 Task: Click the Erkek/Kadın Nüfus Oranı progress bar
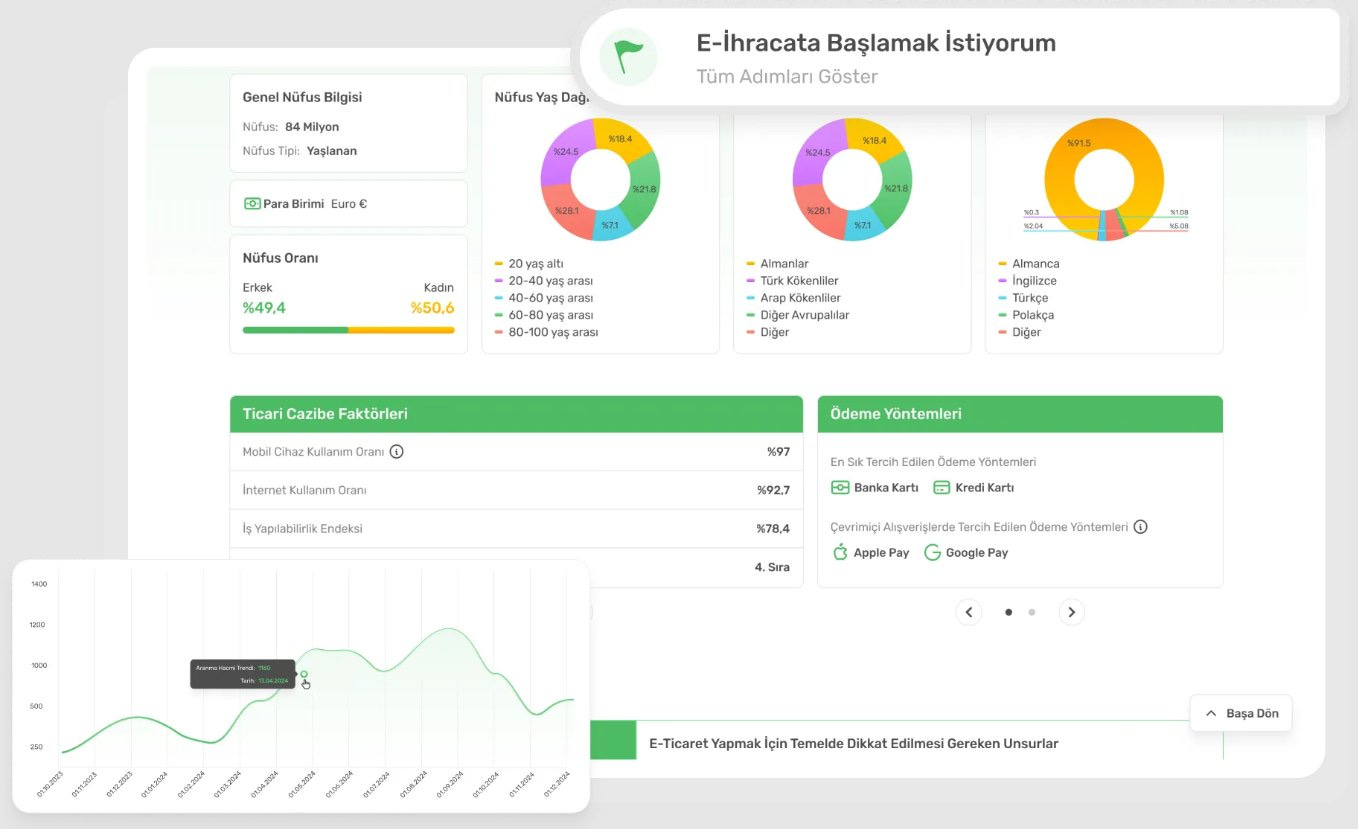point(349,329)
